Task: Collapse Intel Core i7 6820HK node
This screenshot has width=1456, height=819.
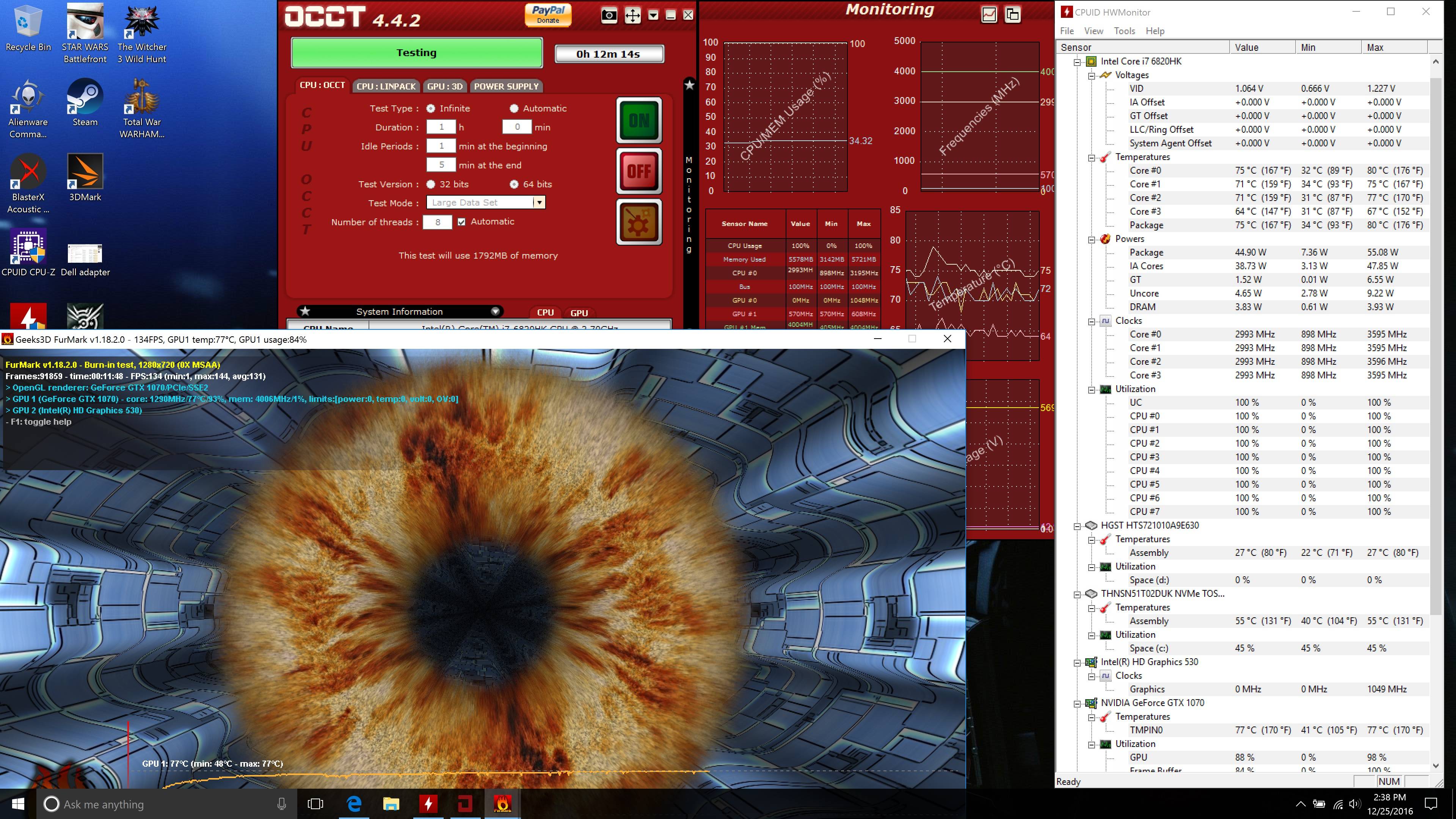Action: click(x=1077, y=61)
